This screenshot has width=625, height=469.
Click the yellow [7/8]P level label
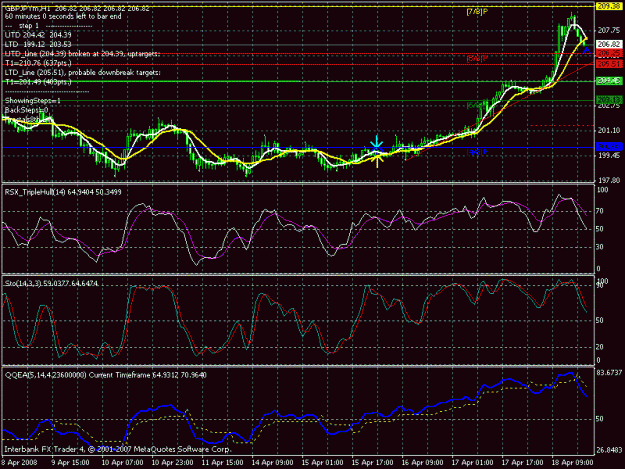click(x=477, y=12)
